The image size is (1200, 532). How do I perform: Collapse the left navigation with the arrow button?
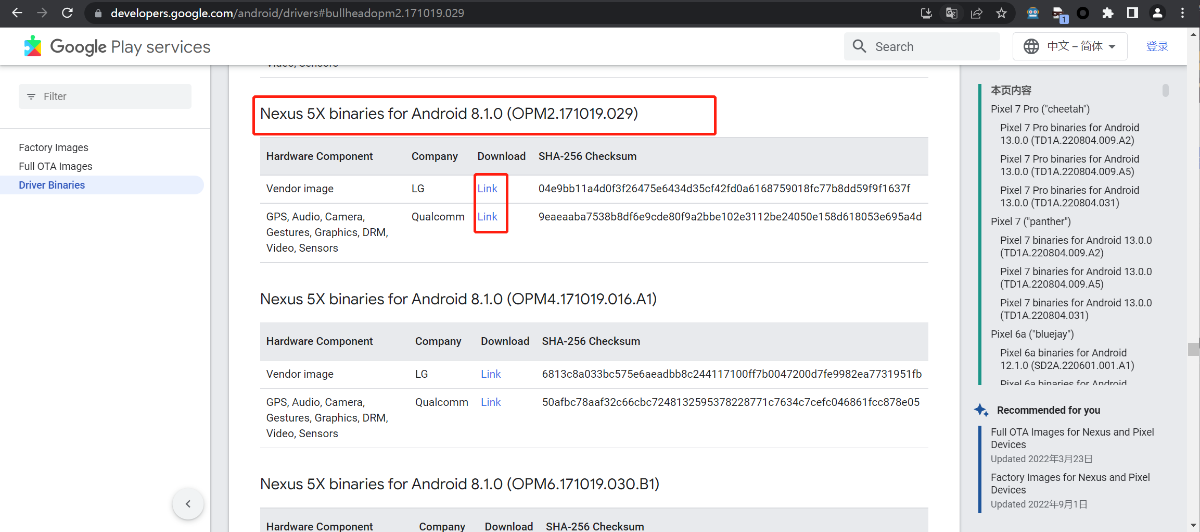[188, 504]
